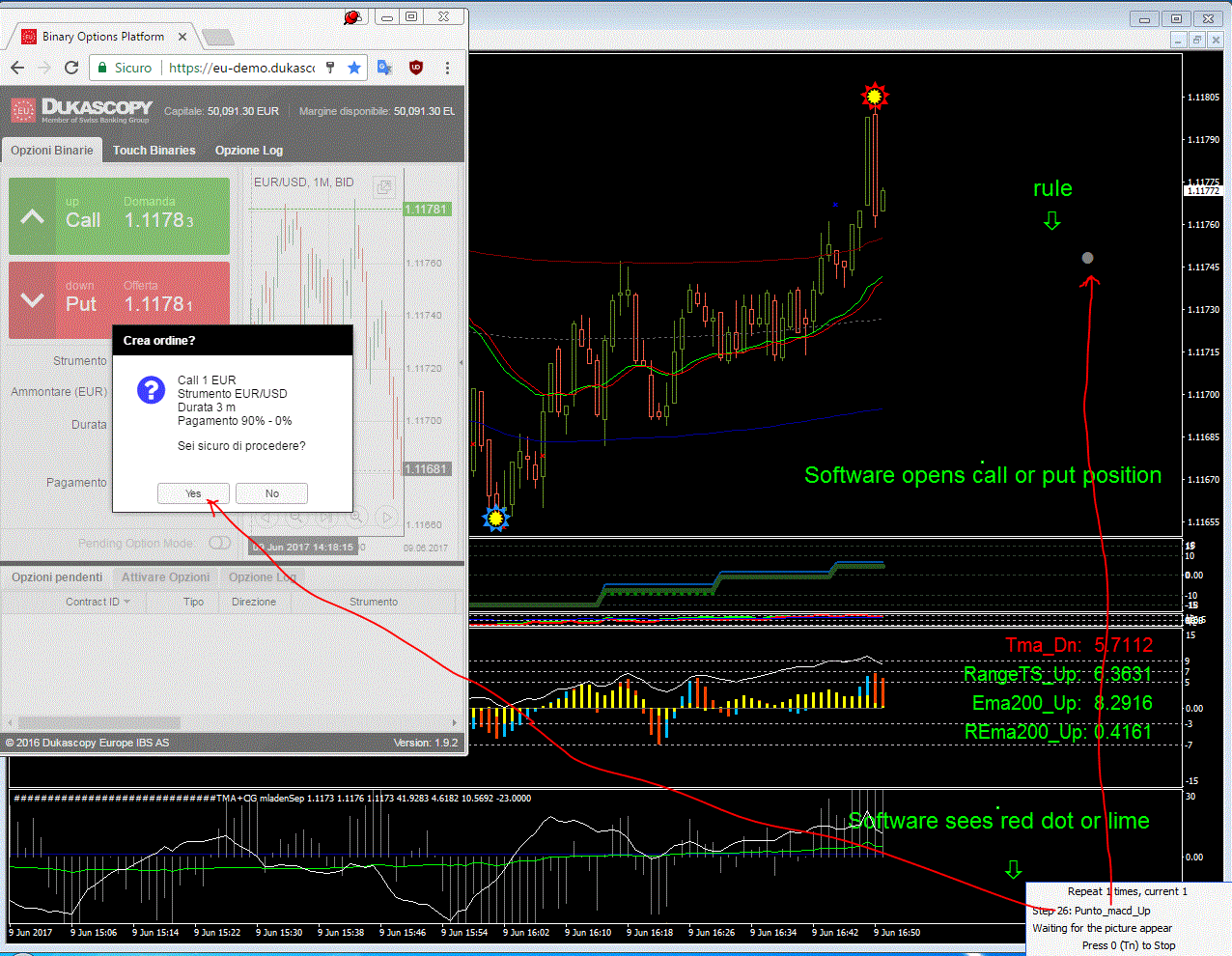Click the saved password key icon
Viewport: 1232px width, 956px height.
click(330, 68)
